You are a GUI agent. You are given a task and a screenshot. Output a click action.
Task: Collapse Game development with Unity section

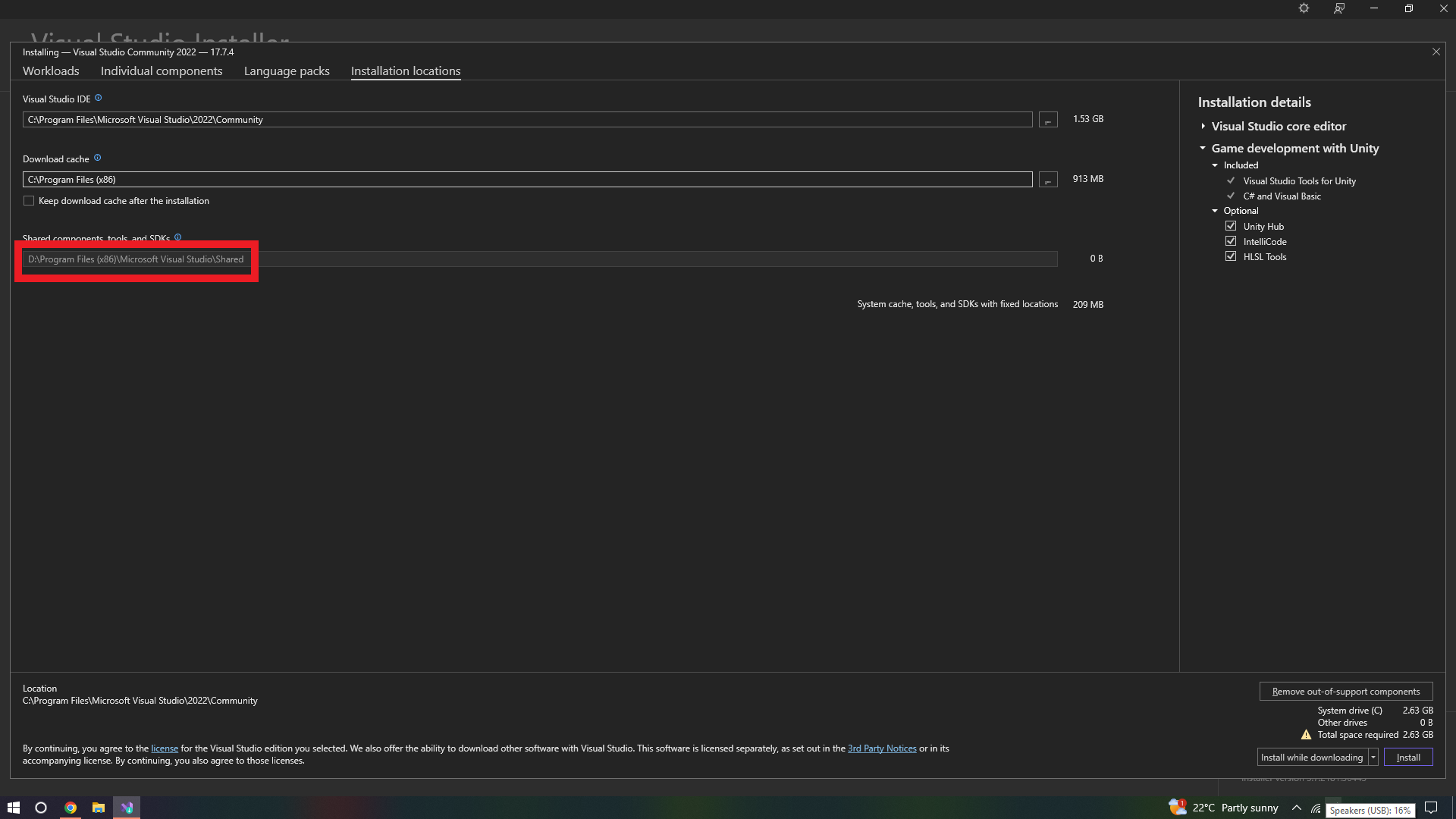tap(1203, 149)
